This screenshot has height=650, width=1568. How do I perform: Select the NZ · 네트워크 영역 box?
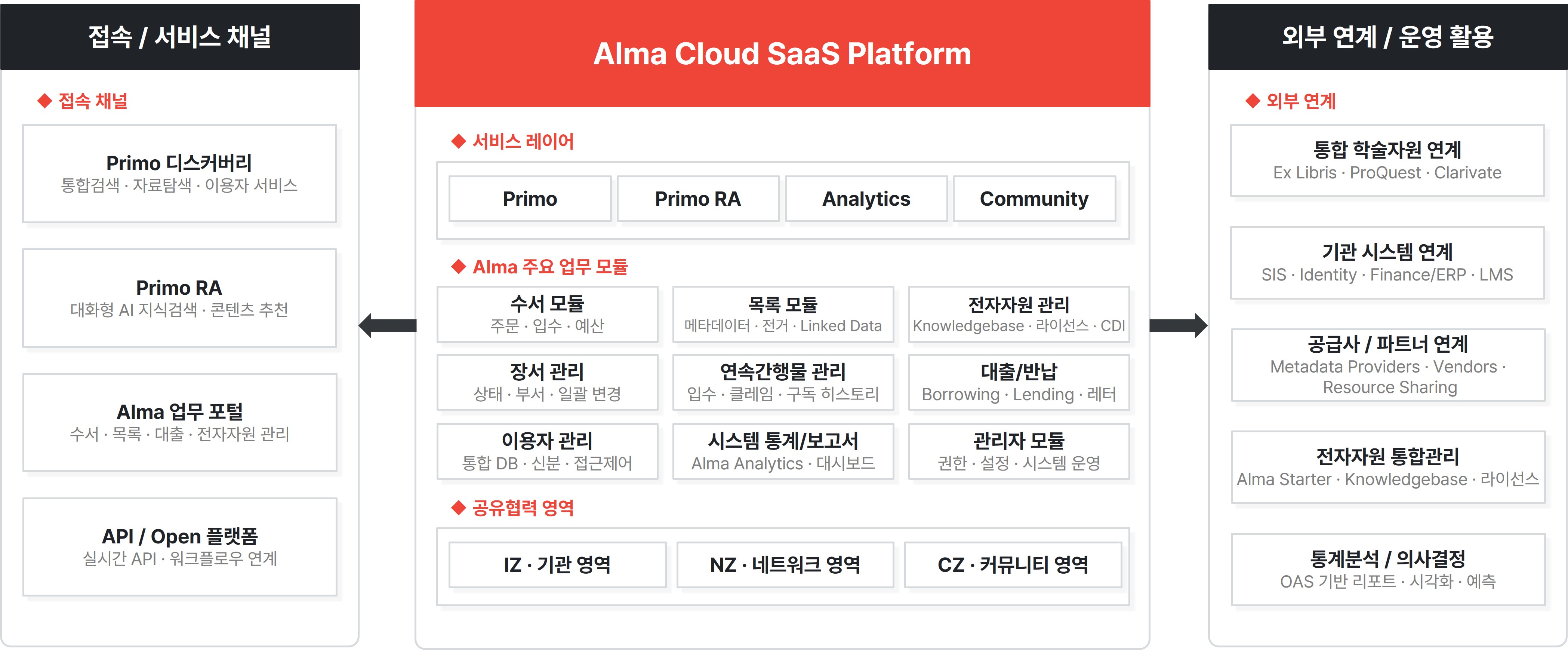point(785,565)
